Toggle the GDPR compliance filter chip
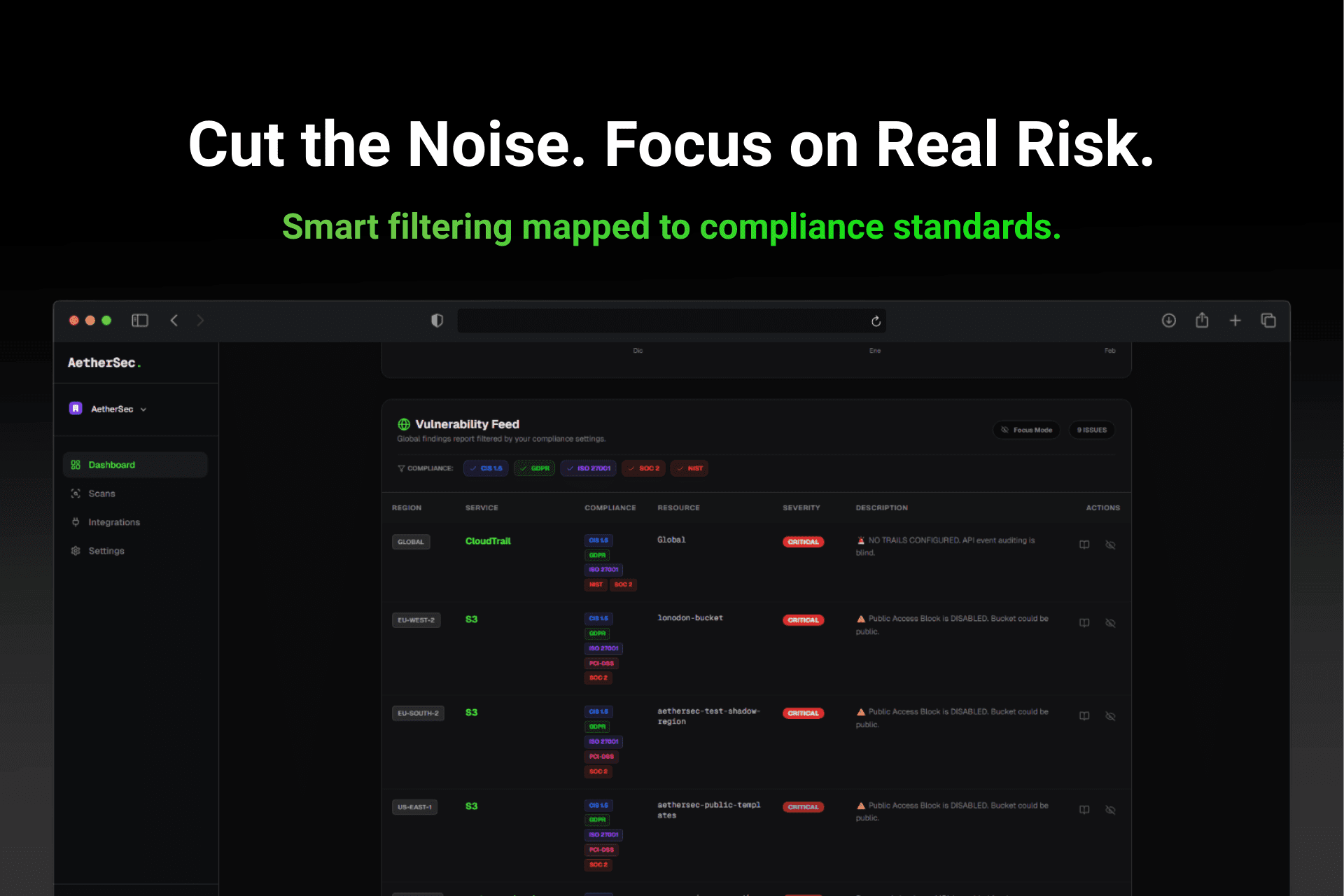 [x=535, y=468]
